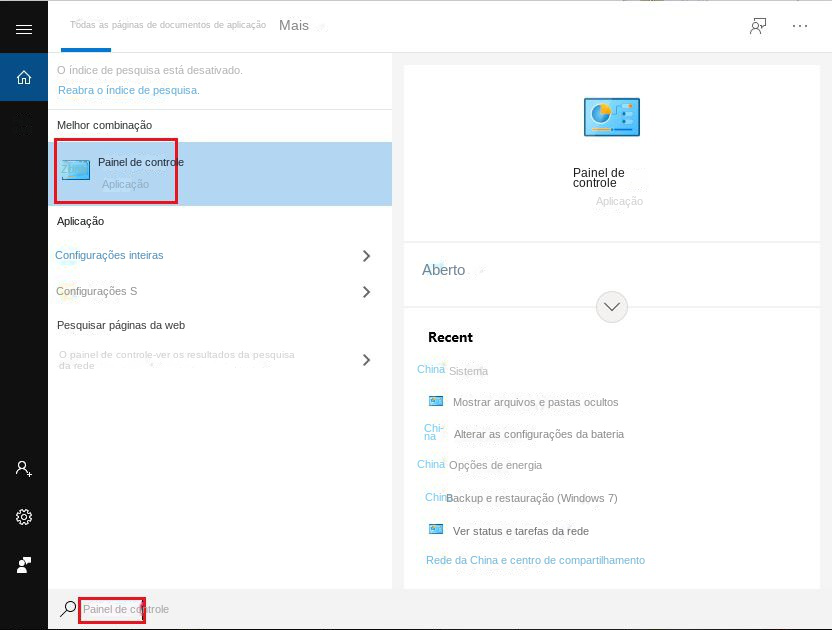Click the add account icon in the sidebar
The width and height of the screenshot is (832, 630).
pyautogui.click(x=24, y=468)
